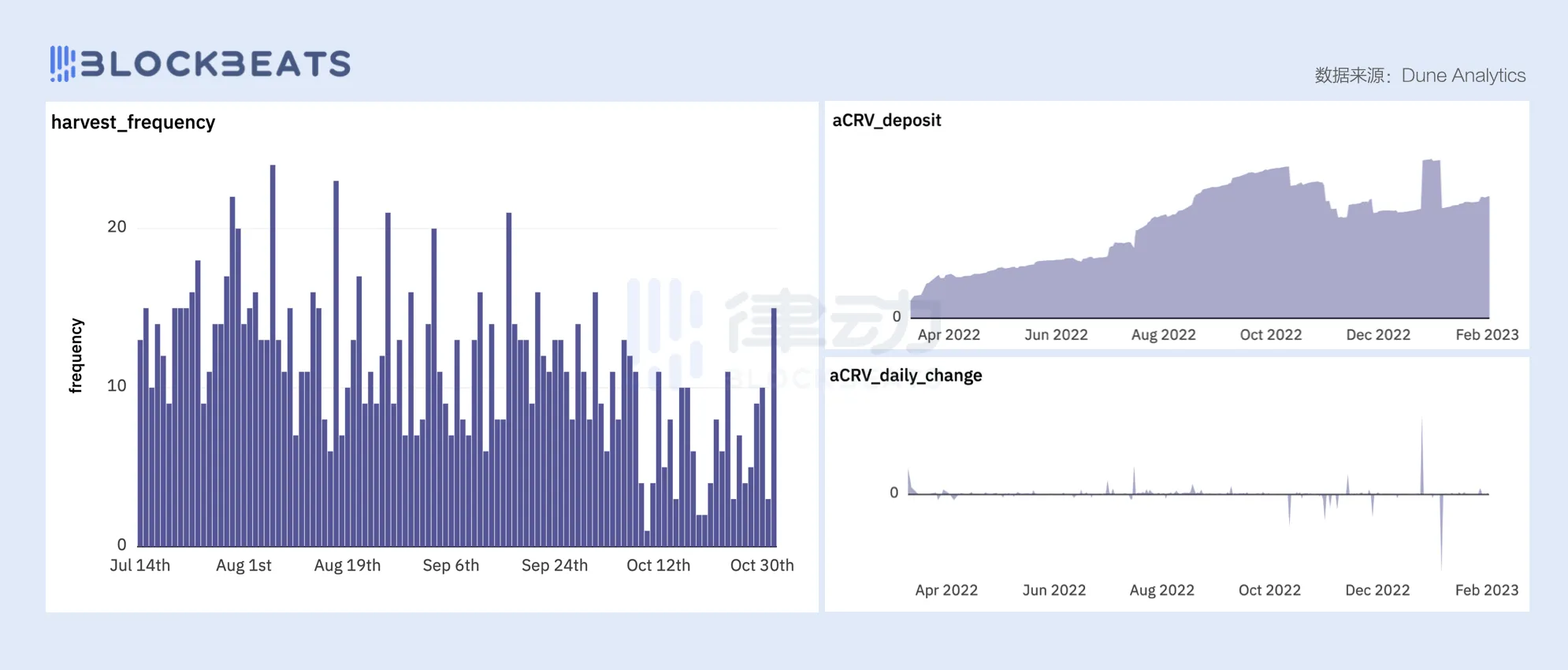This screenshot has width=1568, height=670.
Task: Click the Sep 6th axis label
Action: pos(451,565)
